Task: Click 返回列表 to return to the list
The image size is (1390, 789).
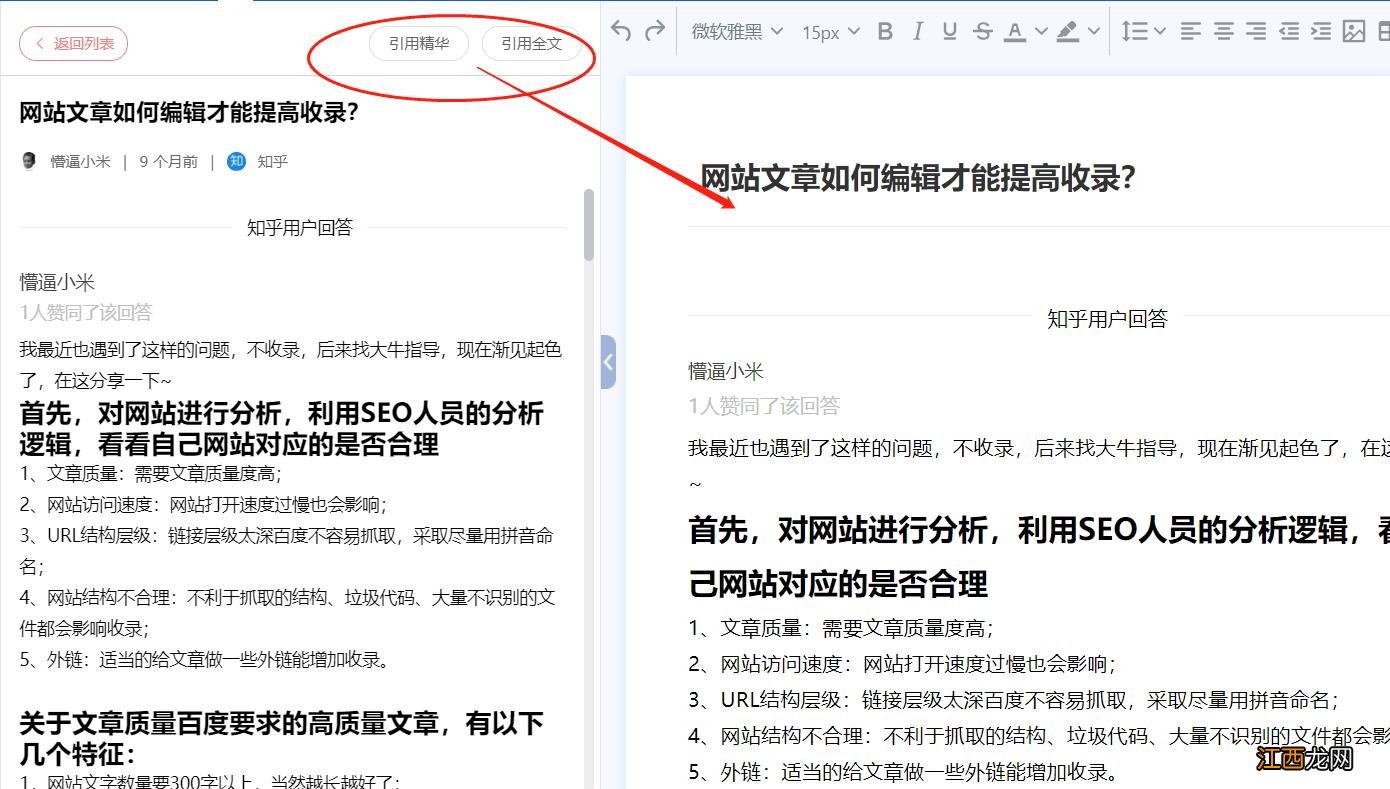Action: click(73, 43)
